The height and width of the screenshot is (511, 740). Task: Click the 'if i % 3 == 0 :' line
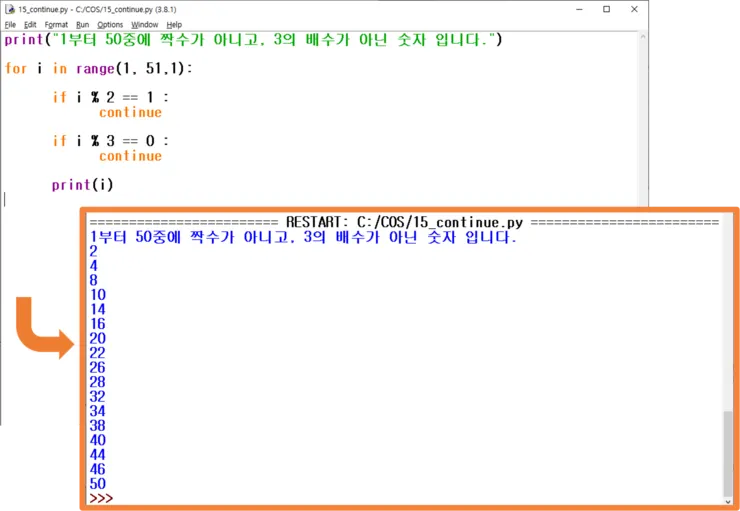(110, 141)
